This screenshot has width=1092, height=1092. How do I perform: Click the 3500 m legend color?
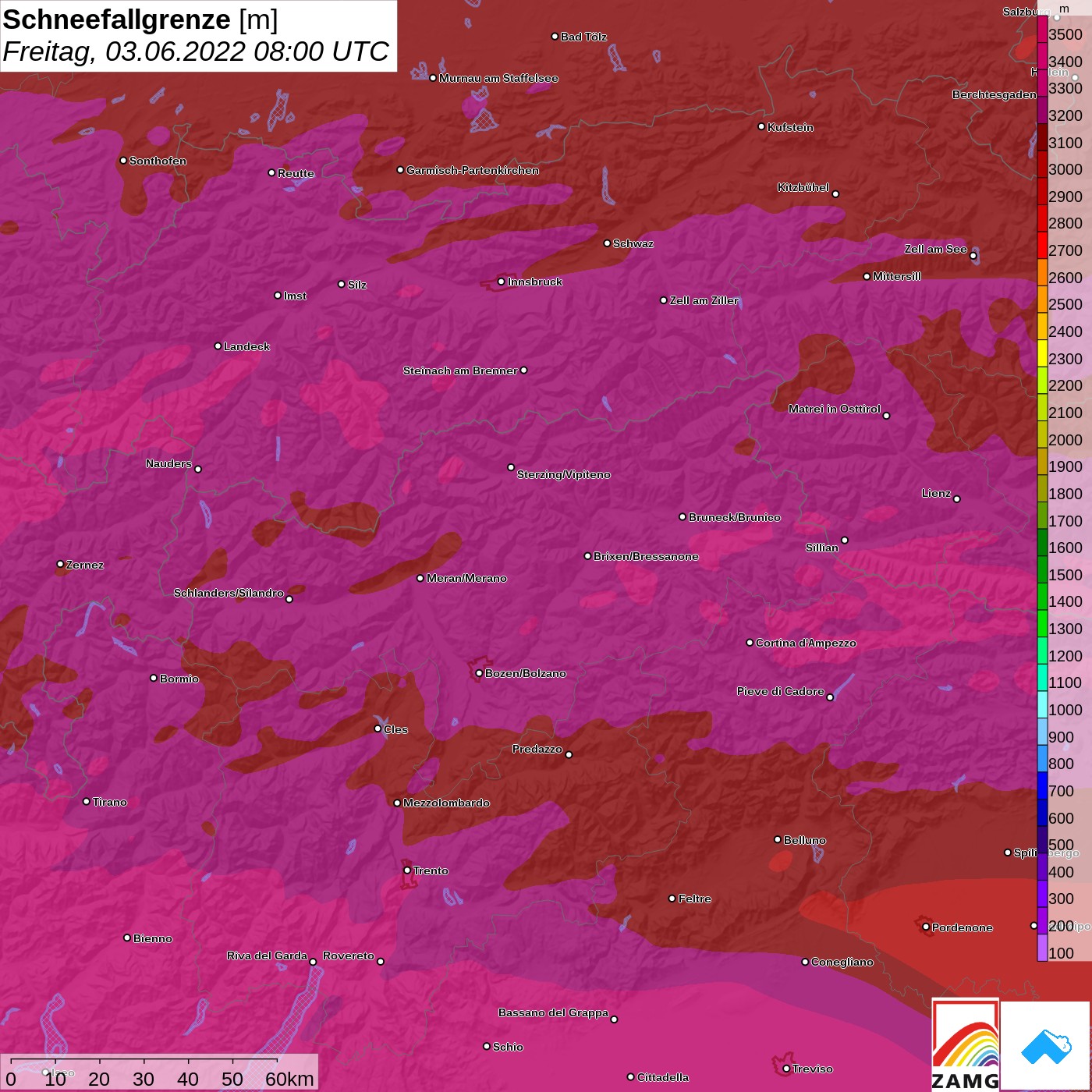(1042, 30)
